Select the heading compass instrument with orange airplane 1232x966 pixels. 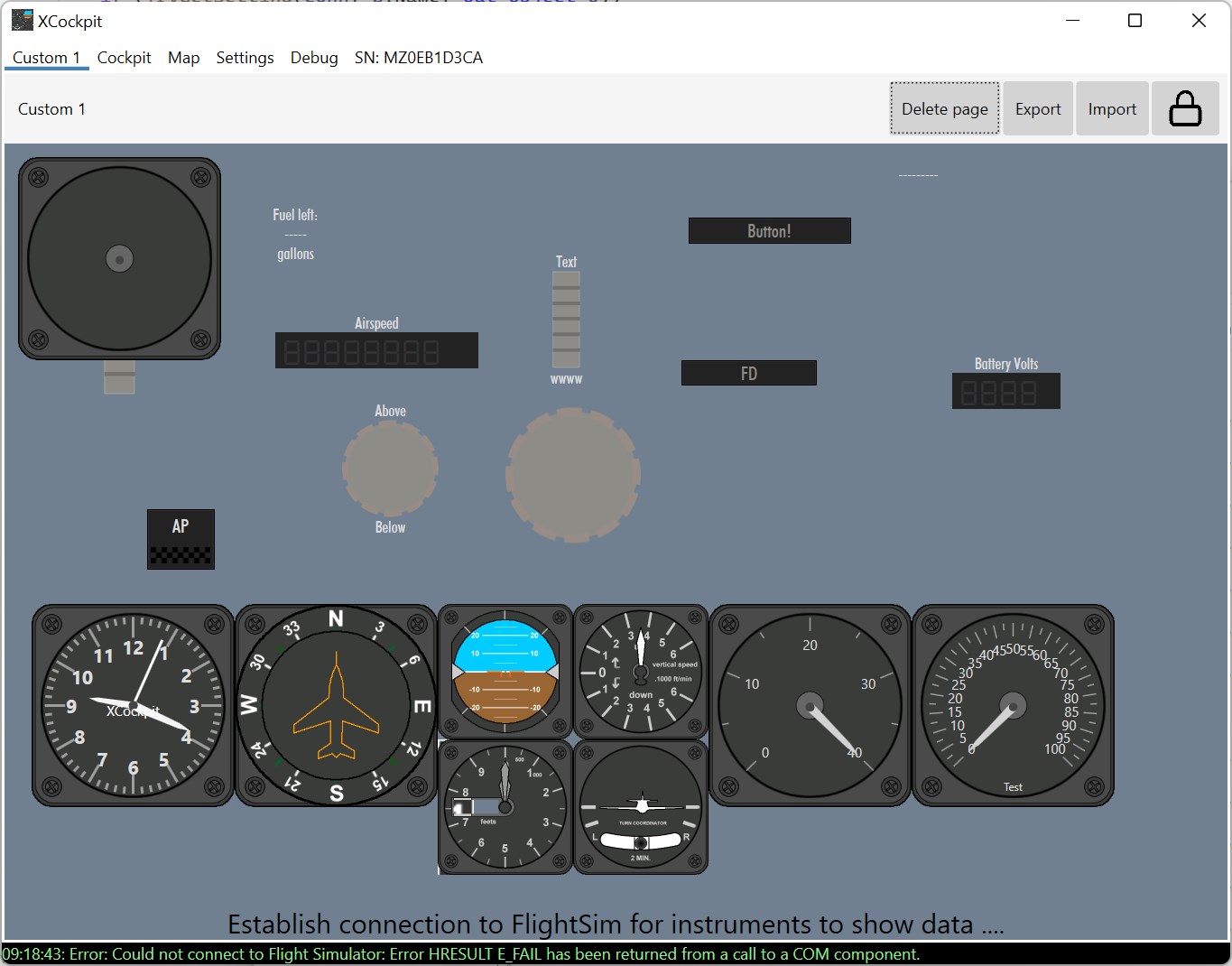pos(336,705)
